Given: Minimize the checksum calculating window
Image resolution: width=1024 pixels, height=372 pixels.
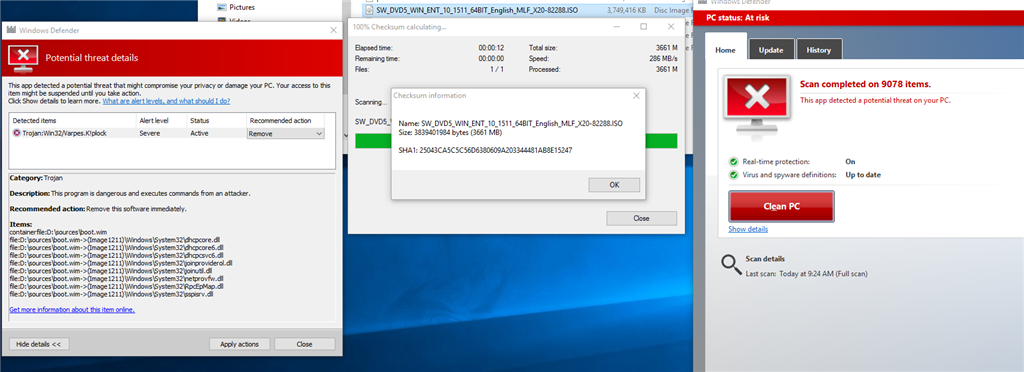Looking at the screenshot, I should [616, 27].
